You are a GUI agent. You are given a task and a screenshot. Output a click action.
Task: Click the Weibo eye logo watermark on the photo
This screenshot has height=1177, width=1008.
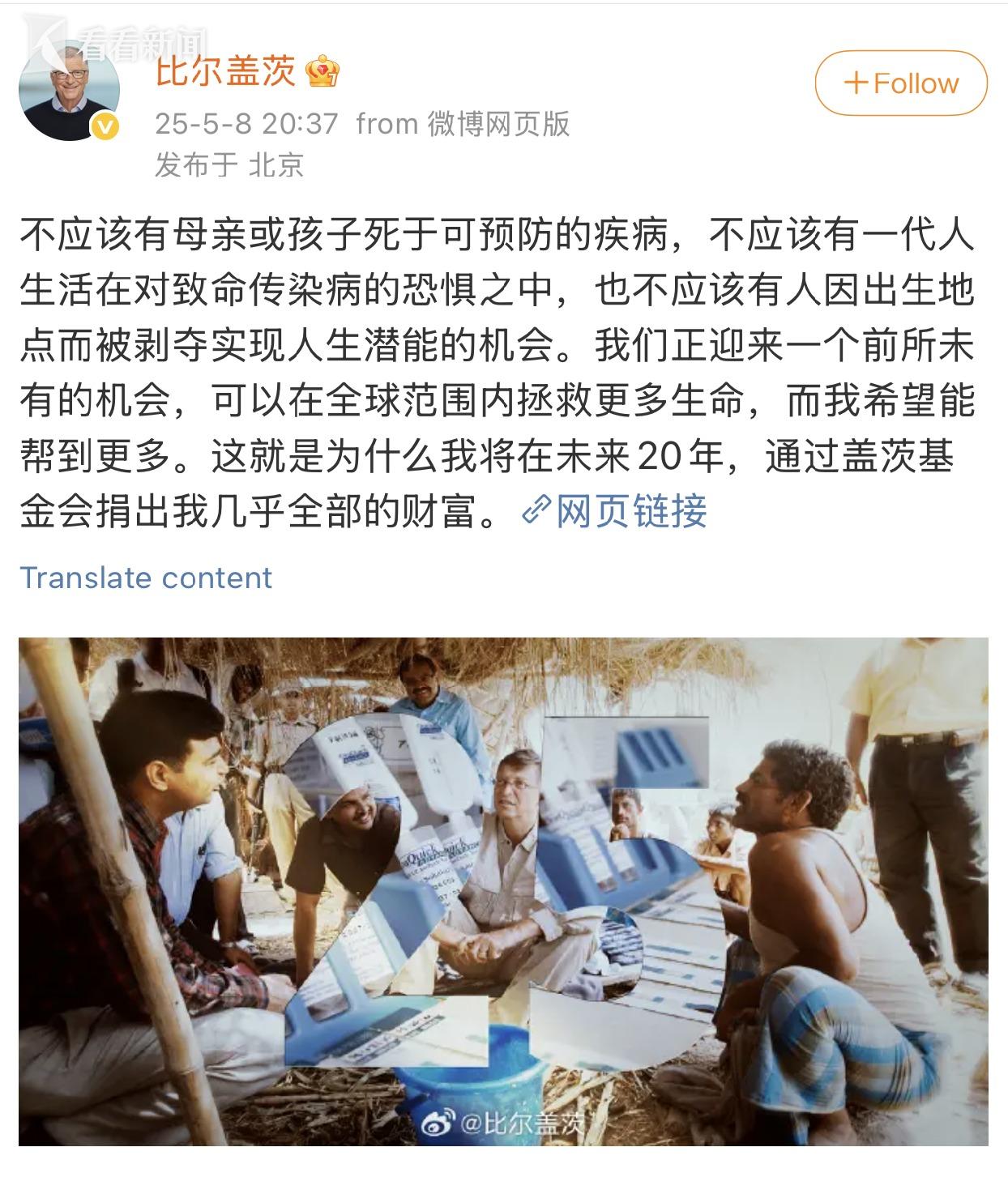438,1123
